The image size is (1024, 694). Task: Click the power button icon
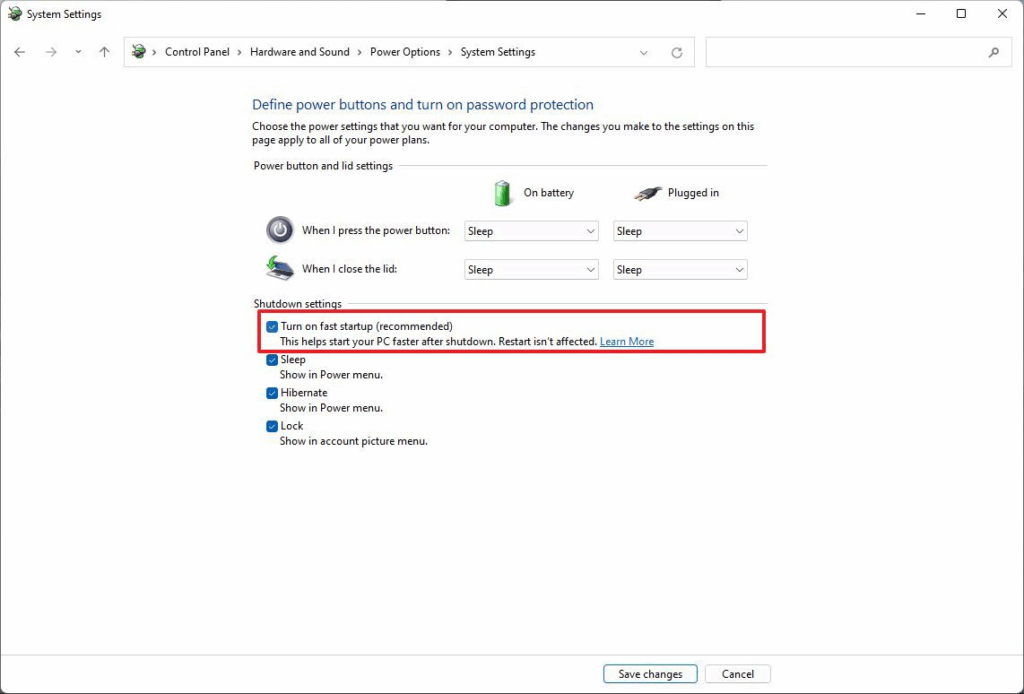[280, 230]
